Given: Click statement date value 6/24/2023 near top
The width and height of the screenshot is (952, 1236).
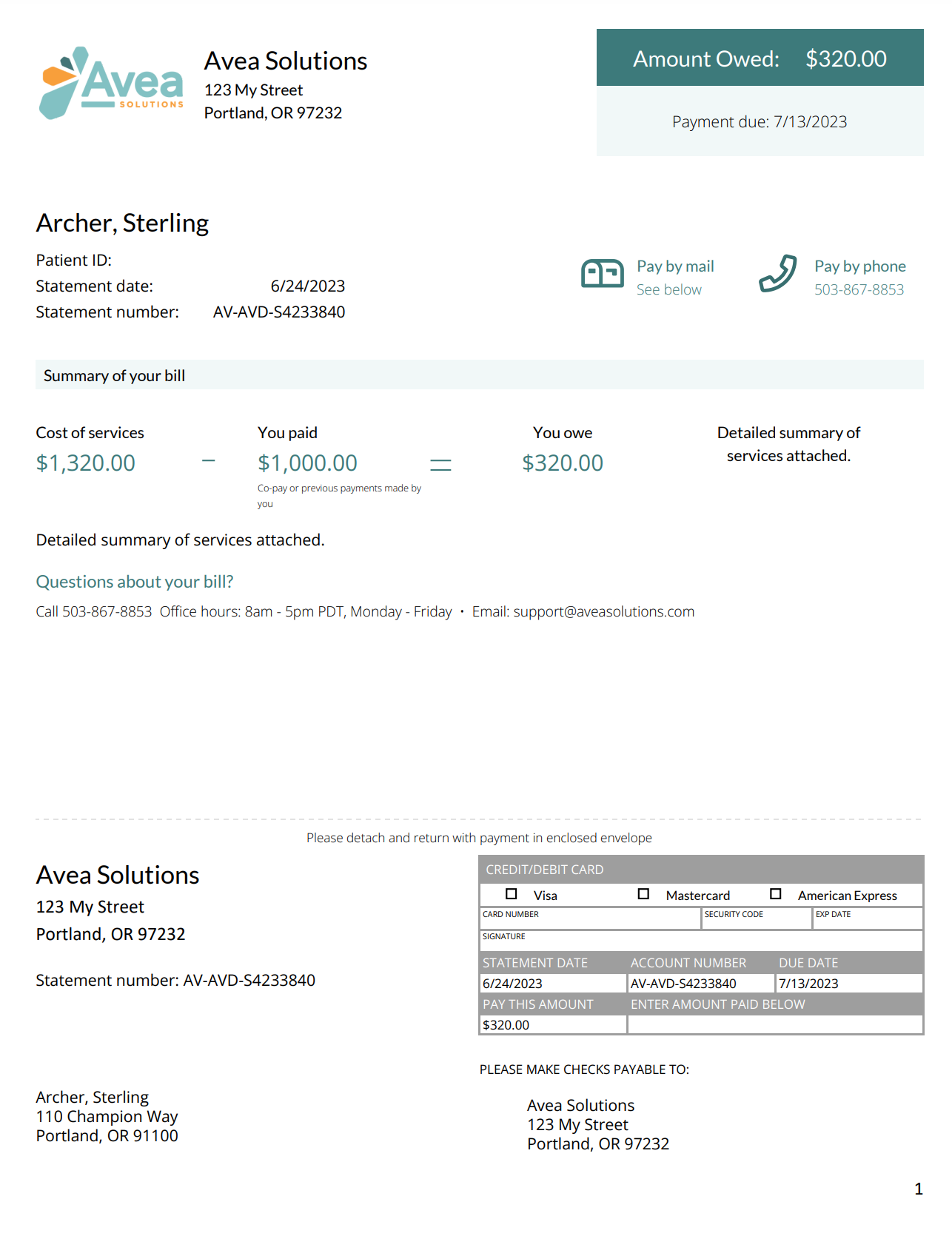Looking at the screenshot, I should tap(308, 286).
